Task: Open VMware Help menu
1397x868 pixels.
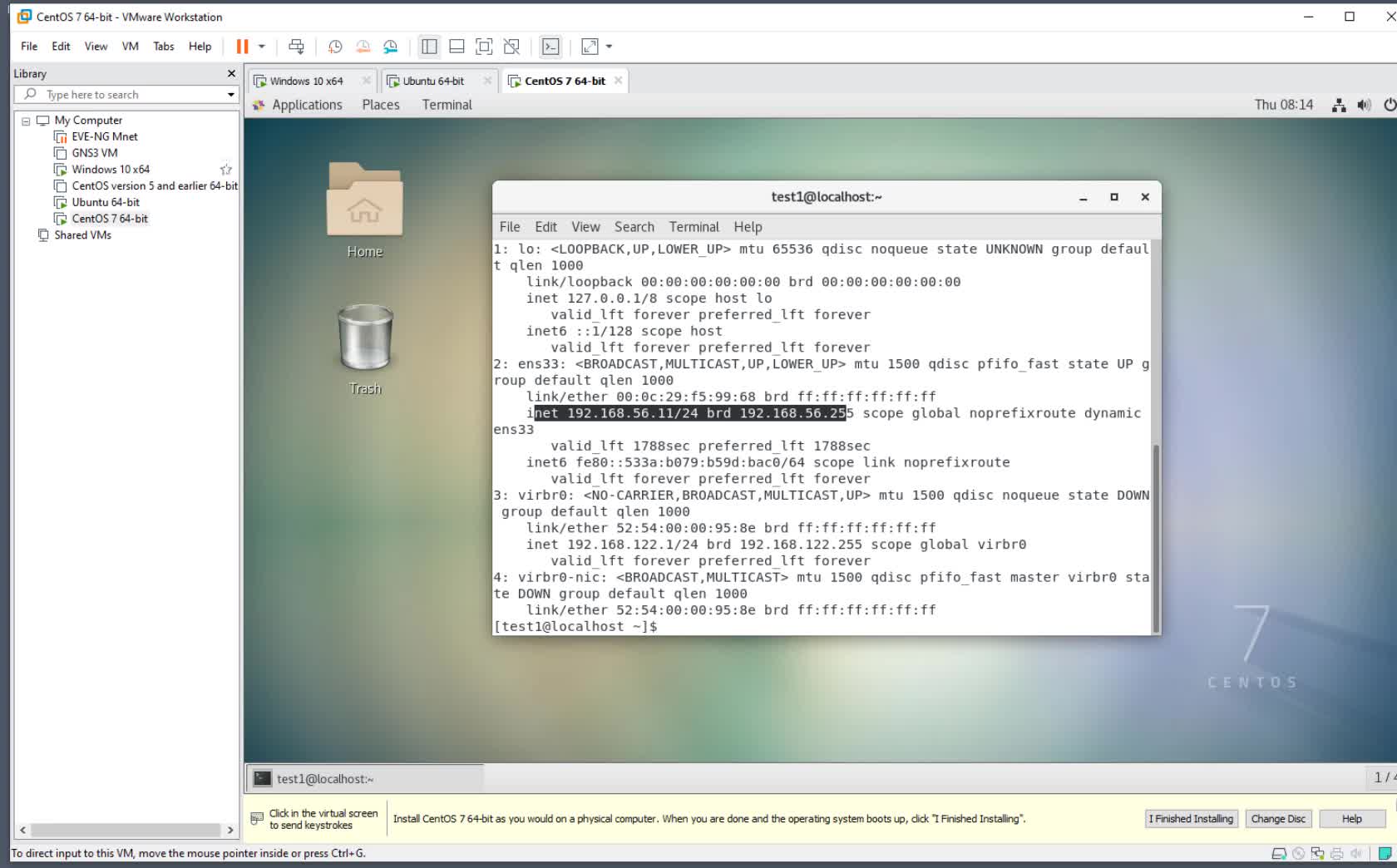Action: point(200,47)
